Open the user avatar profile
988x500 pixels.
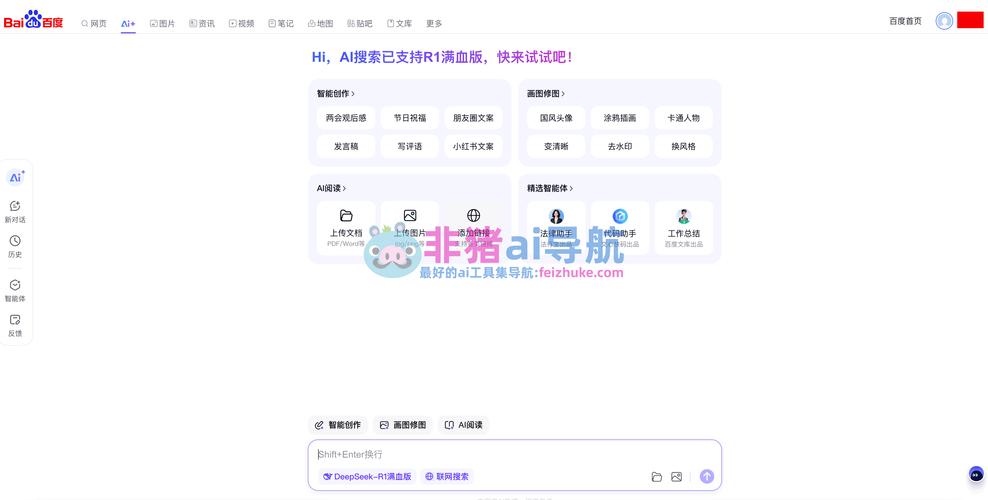[x=944, y=21]
